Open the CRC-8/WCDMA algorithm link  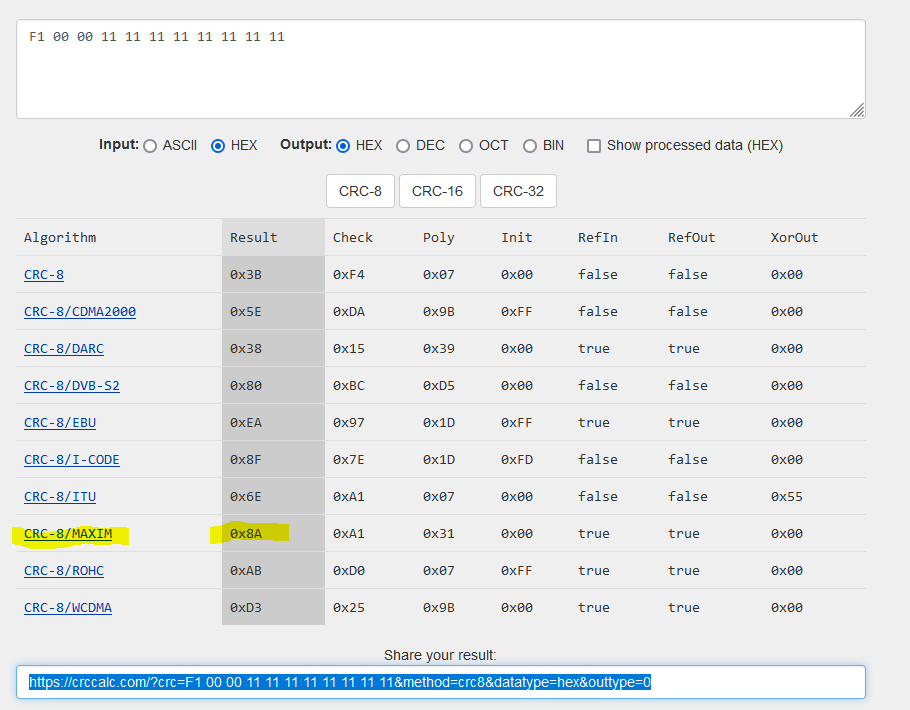pyautogui.click(x=67, y=607)
